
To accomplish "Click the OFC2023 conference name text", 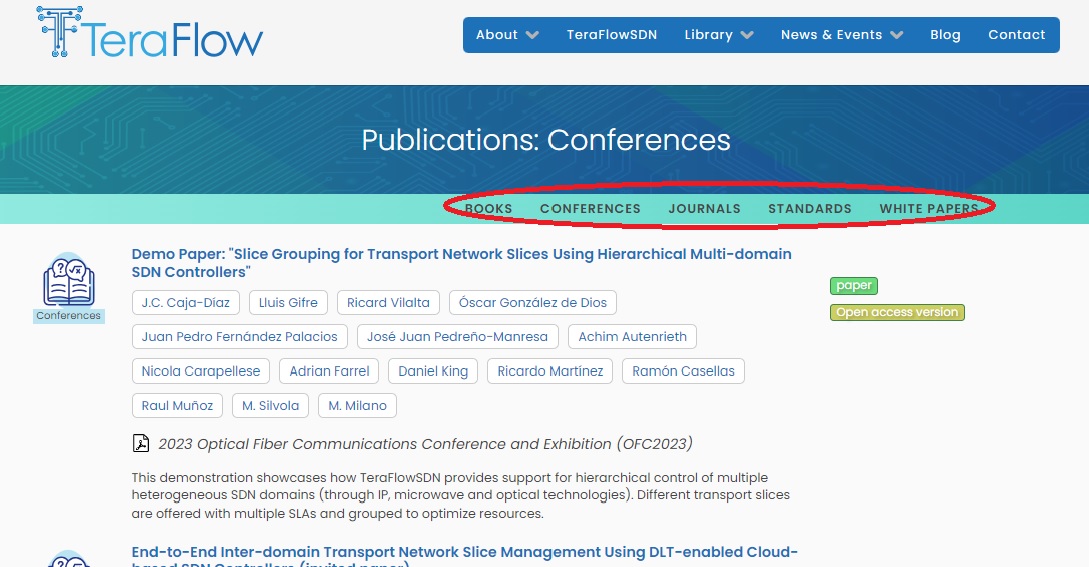I will point(425,443).
